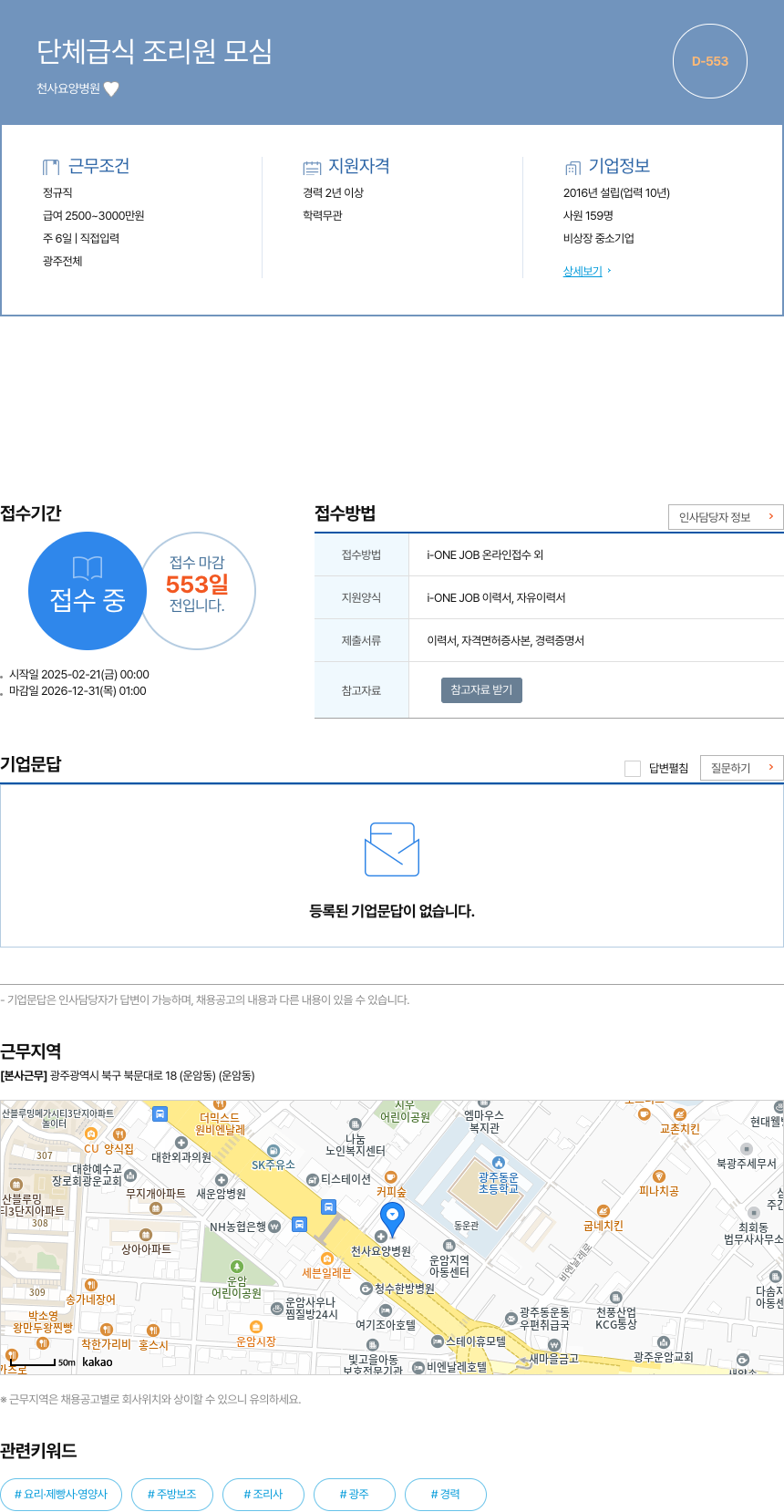Image resolution: width=784 pixels, height=1512 pixels.
Task: Click the 새운암병원 hospital marker
Action: pyautogui.click(x=221, y=1180)
